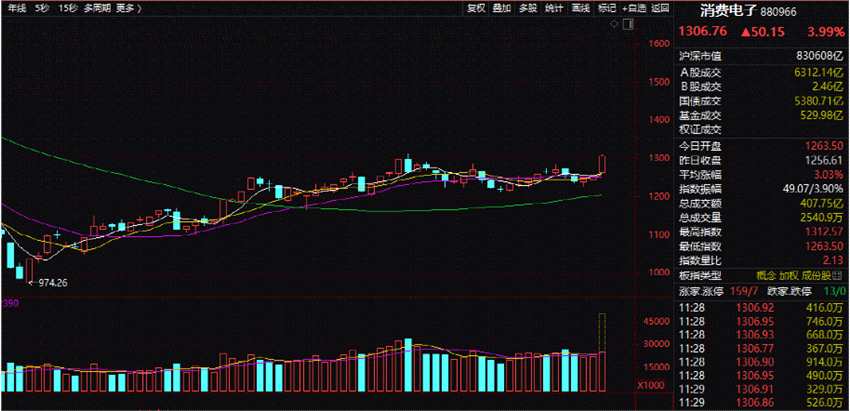The height and width of the screenshot is (411, 850).
Task: Click the 总成交额 value 407.75亿
Action: click(x=822, y=204)
